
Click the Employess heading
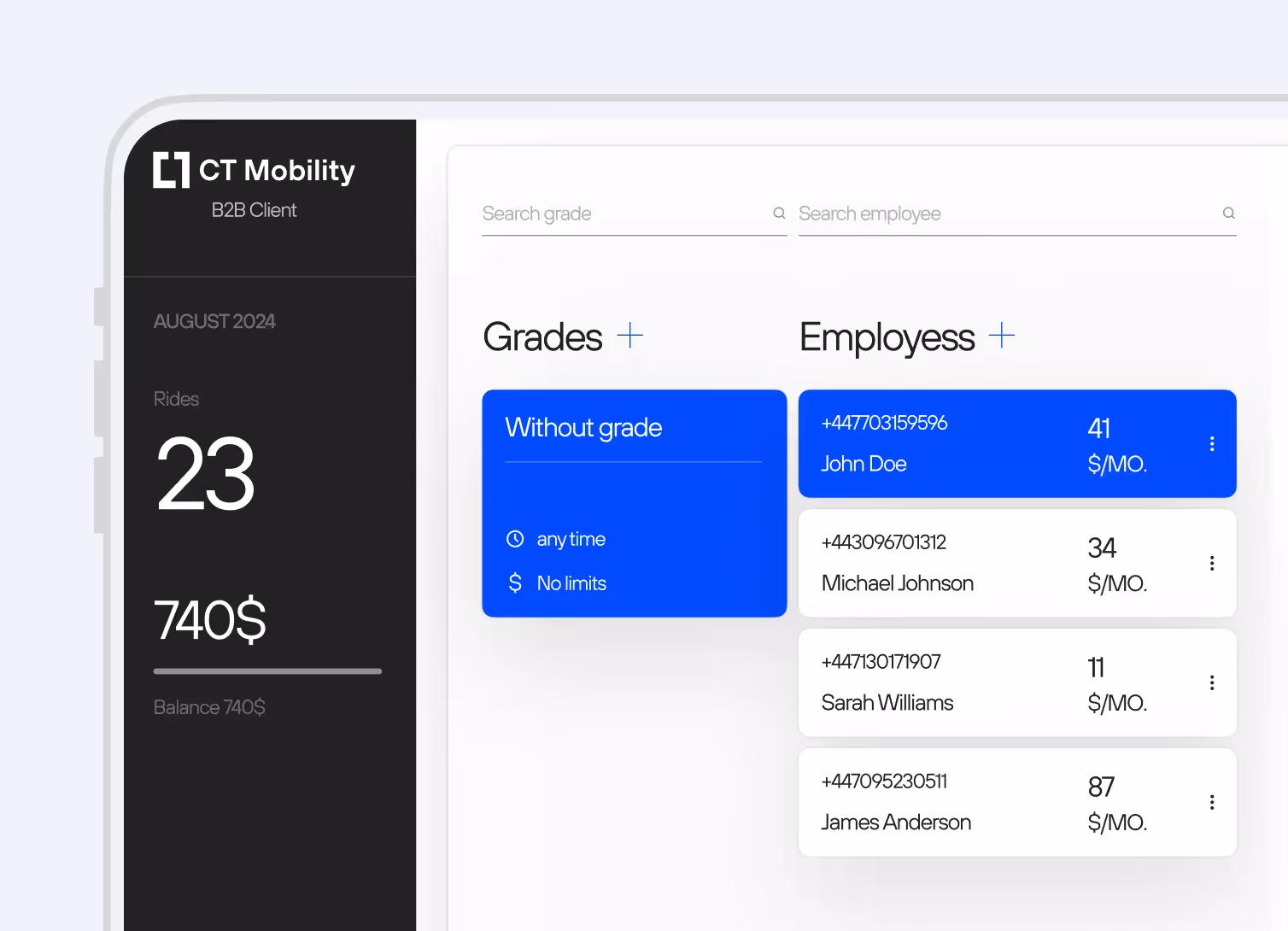pyautogui.click(x=887, y=339)
